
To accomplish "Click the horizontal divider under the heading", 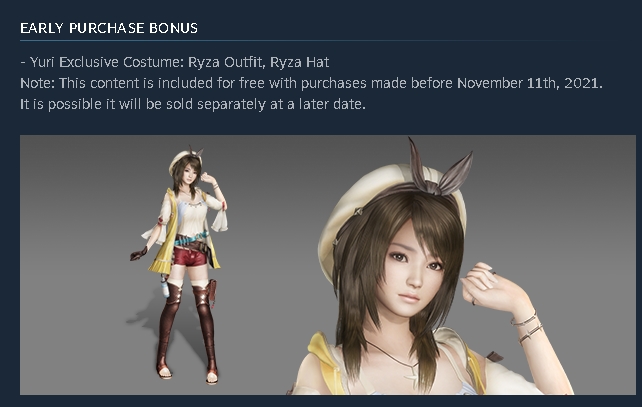I will coord(311,41).
